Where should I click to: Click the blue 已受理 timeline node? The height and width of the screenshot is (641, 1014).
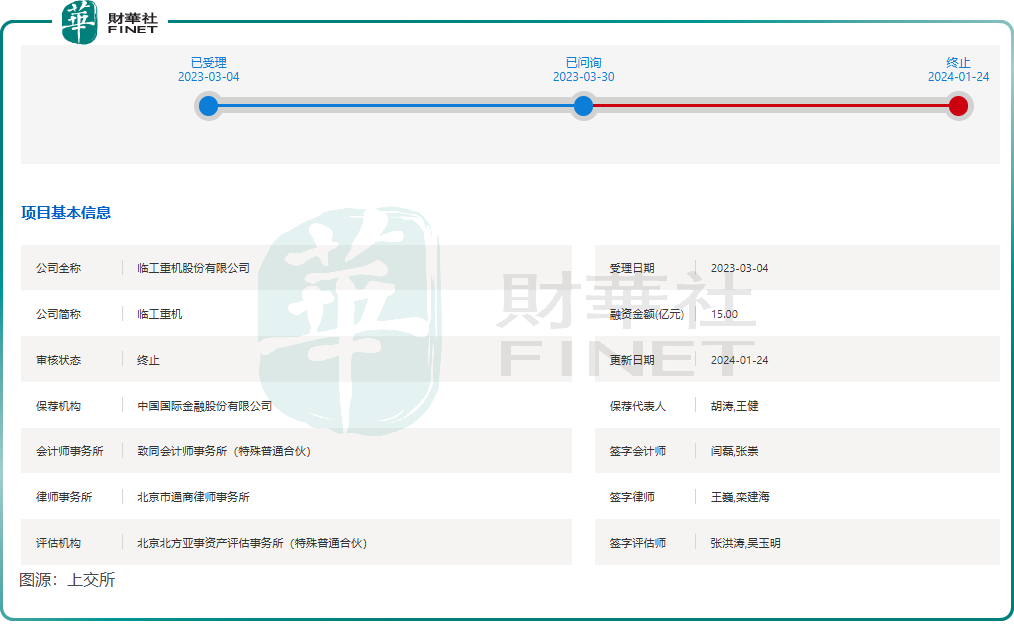pyautogui.click(x=208, y=106)
